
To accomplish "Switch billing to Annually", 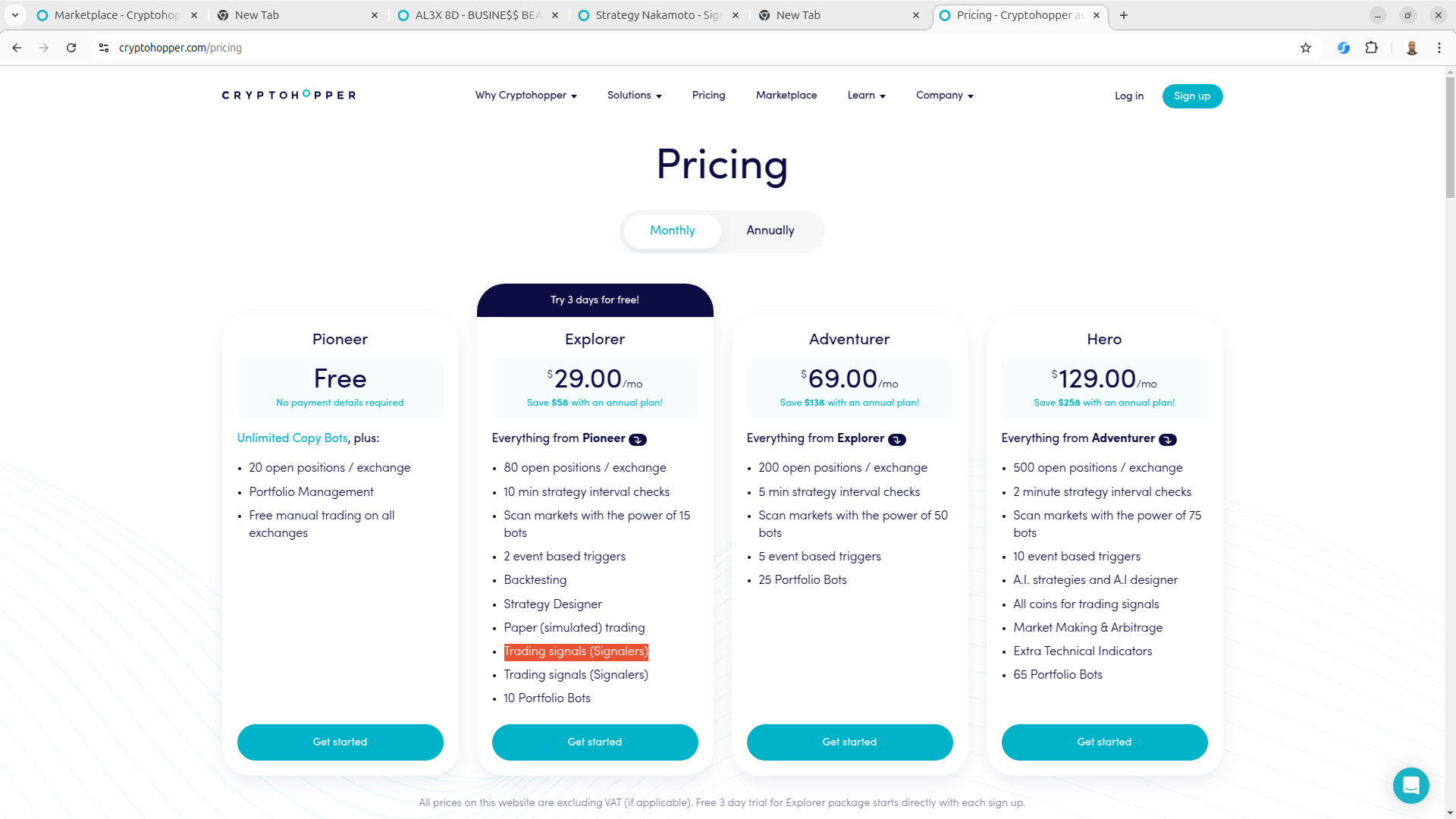I will pos(770,231).
